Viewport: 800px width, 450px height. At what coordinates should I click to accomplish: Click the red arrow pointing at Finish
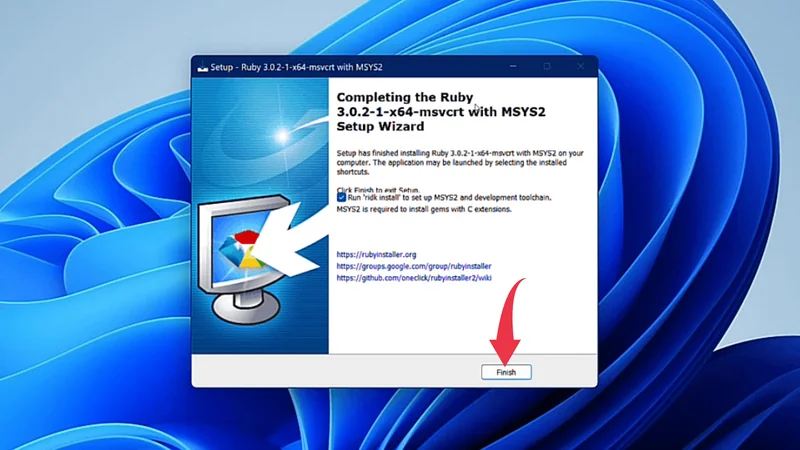[x=507, y=320]
